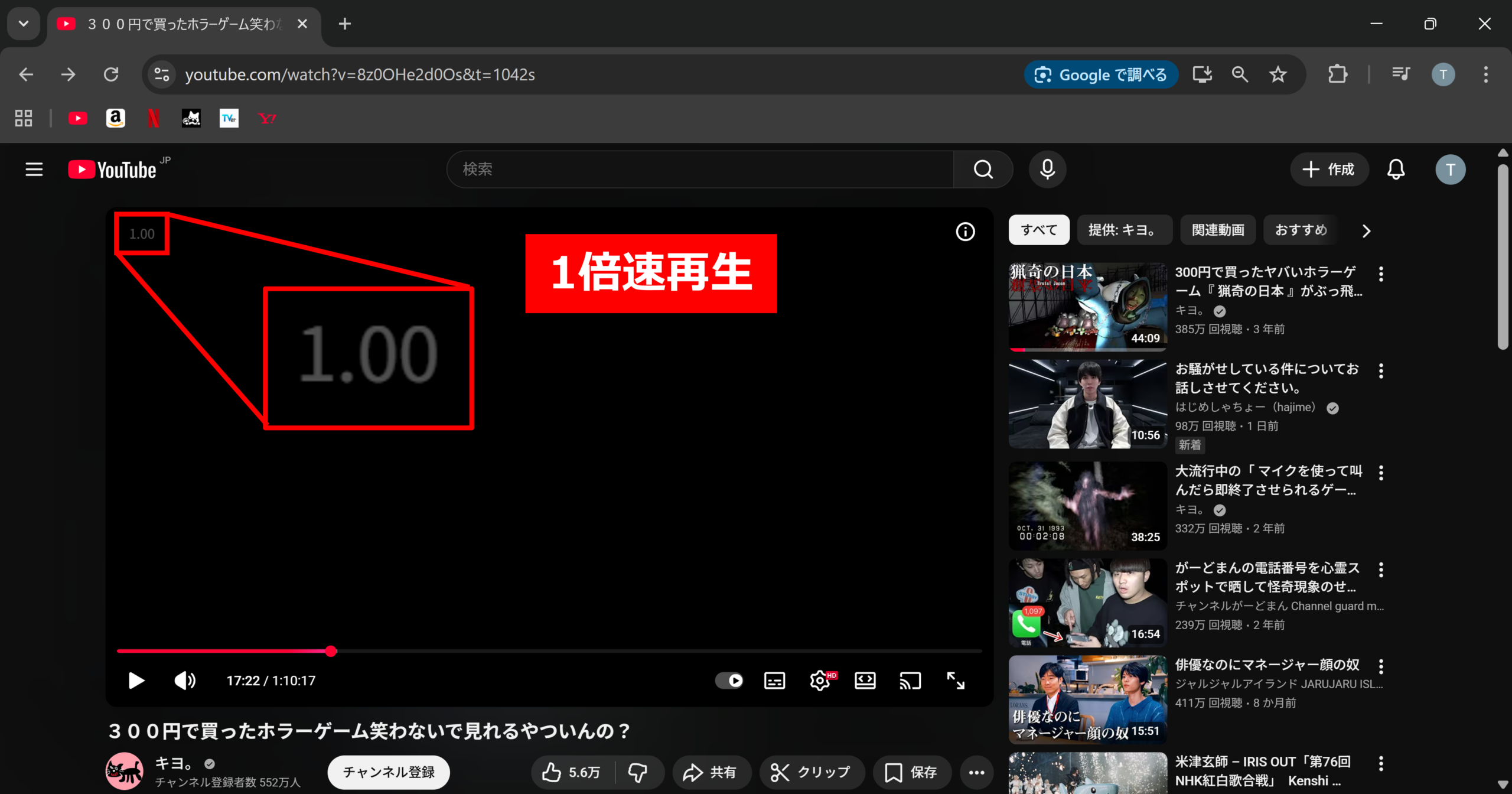Expand the chip bar next arrow

point(1366,231)
